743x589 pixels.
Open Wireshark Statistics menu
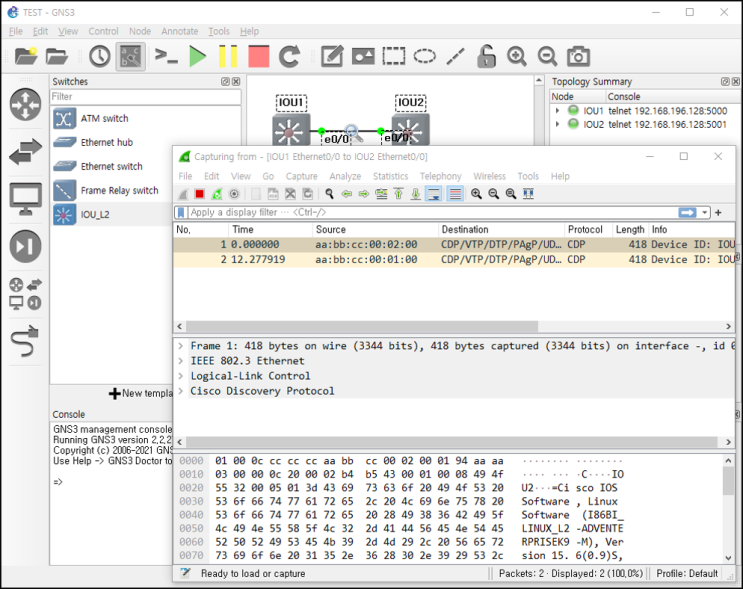pyautogui.click(x=390, y=176)
